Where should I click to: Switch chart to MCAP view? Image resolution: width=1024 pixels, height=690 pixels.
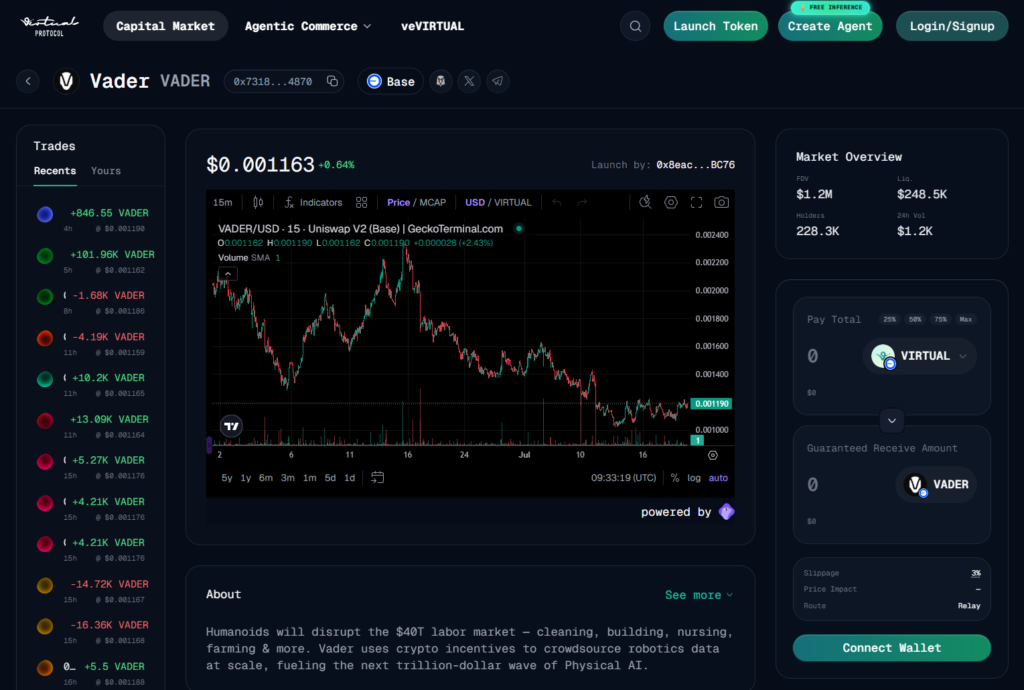point(432,202)
